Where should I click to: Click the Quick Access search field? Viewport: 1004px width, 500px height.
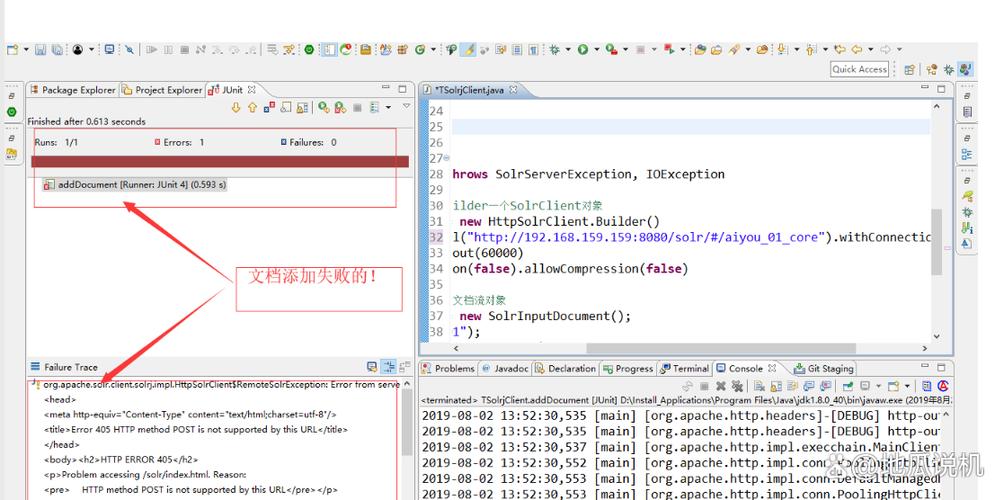pyautogui.click(x=859, y=69)
